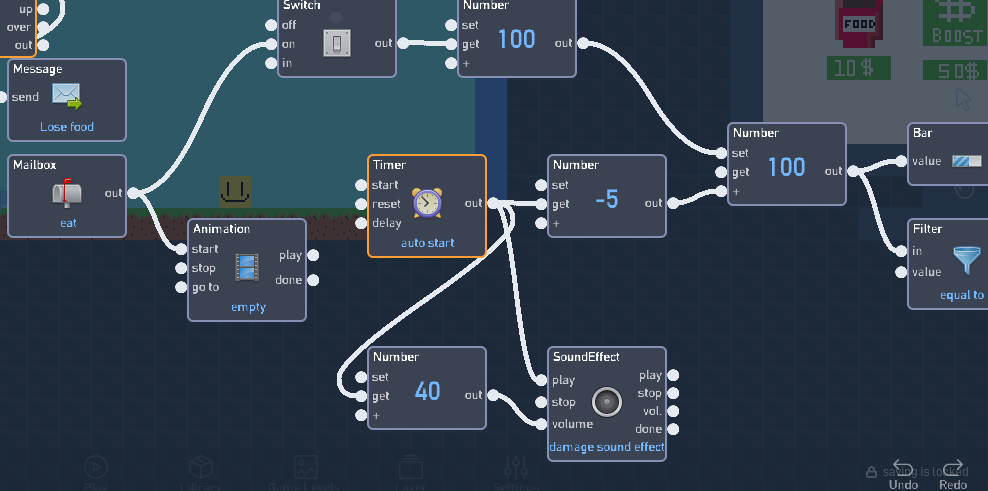Select the Timer alarm clock icon
Screen dimensions: 988x491
pos(427,203)
